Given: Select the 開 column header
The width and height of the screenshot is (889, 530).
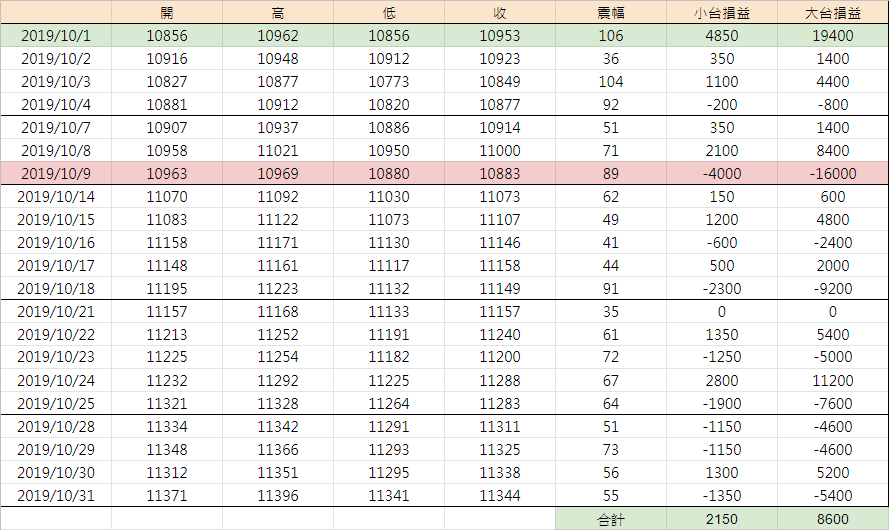Looking at the screenshot, I should pos(167,12).
